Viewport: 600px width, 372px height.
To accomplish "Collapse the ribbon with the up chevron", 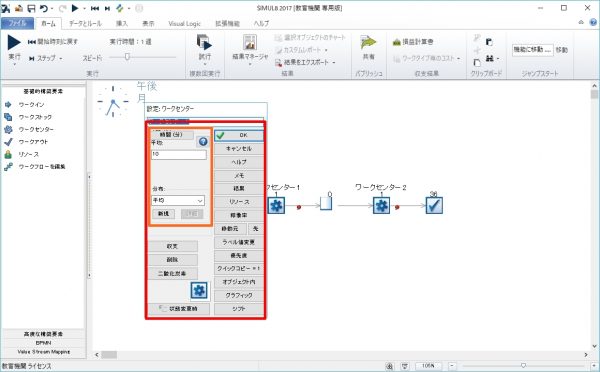I will pos(581,23).
